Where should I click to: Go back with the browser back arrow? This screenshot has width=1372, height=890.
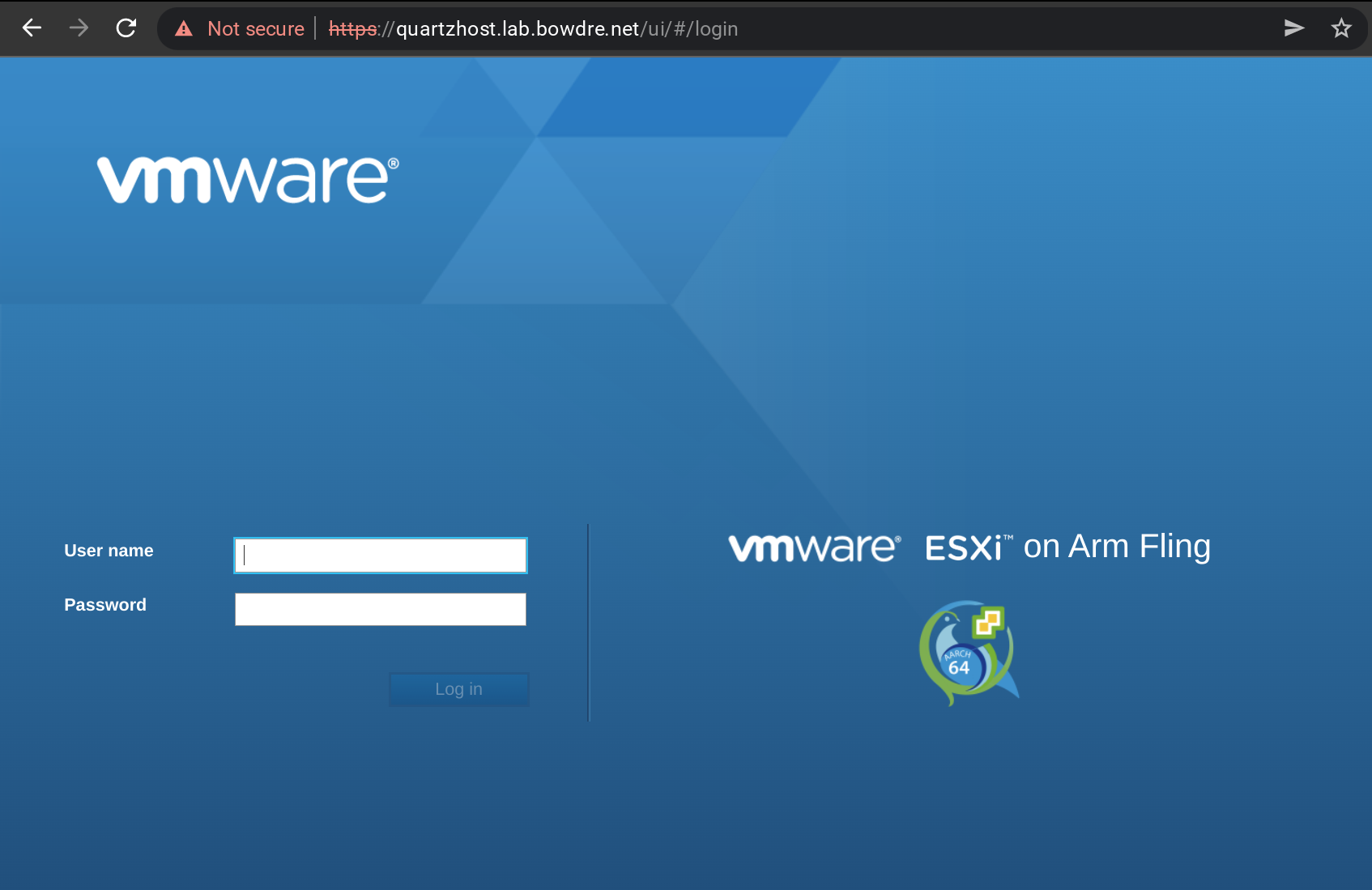(x=32, y=28)
